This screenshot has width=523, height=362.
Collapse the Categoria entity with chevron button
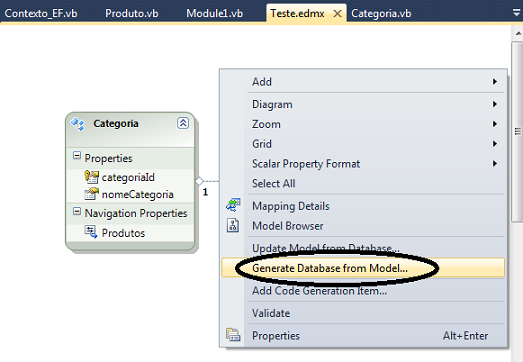[x=183, y=123]
